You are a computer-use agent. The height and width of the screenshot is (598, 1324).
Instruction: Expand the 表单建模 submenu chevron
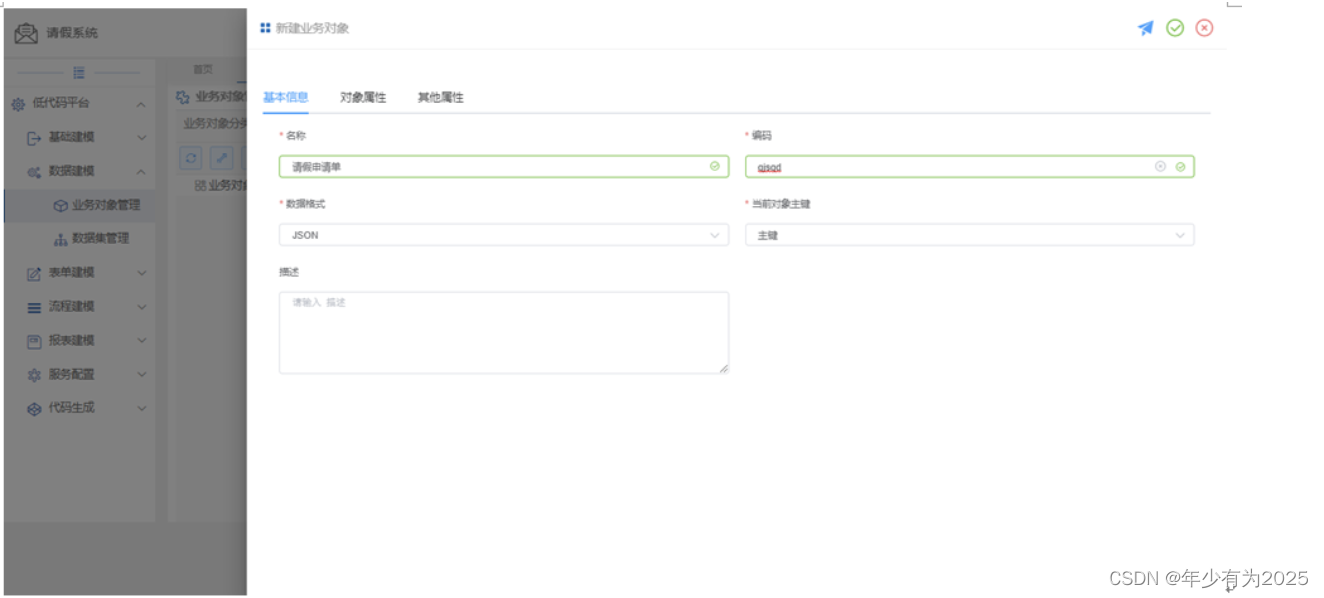[x=141, y=273]
